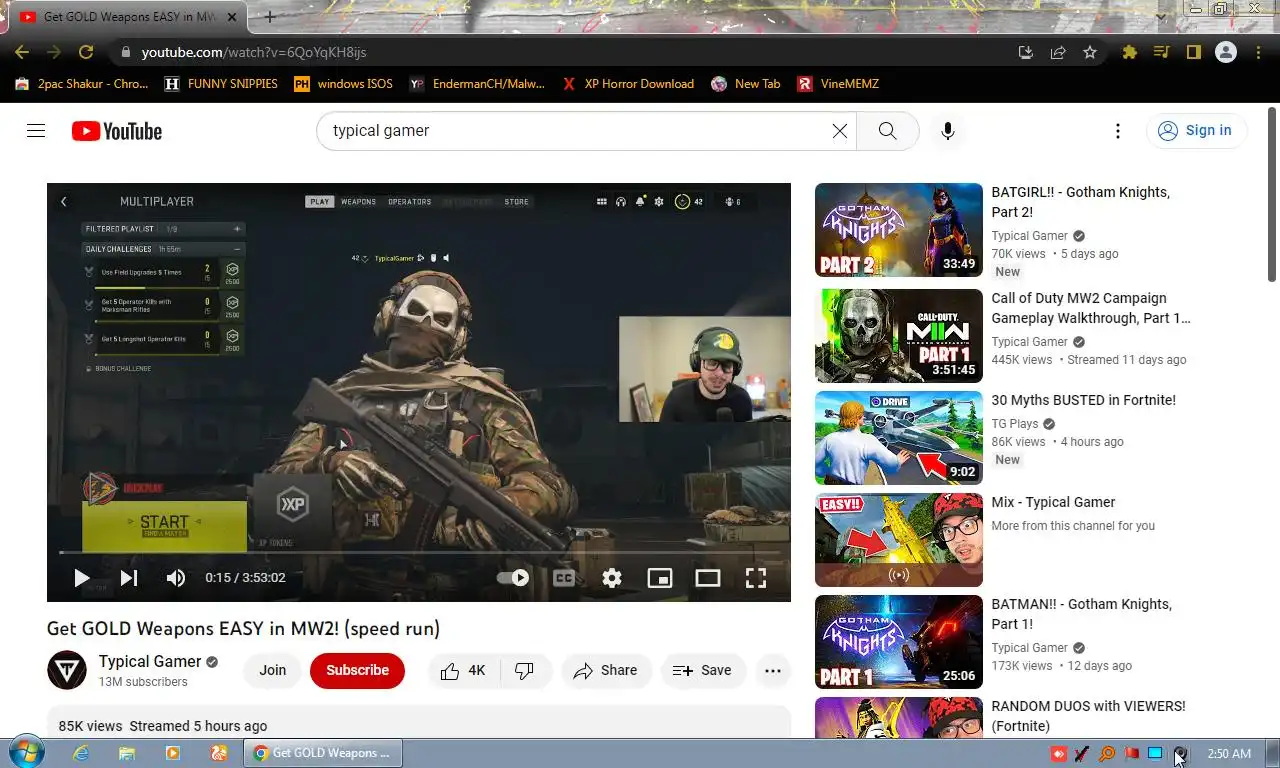The height and width of the screenshot is (768, 1280).
Task: Play the video
Action: [x=81, y=577]
